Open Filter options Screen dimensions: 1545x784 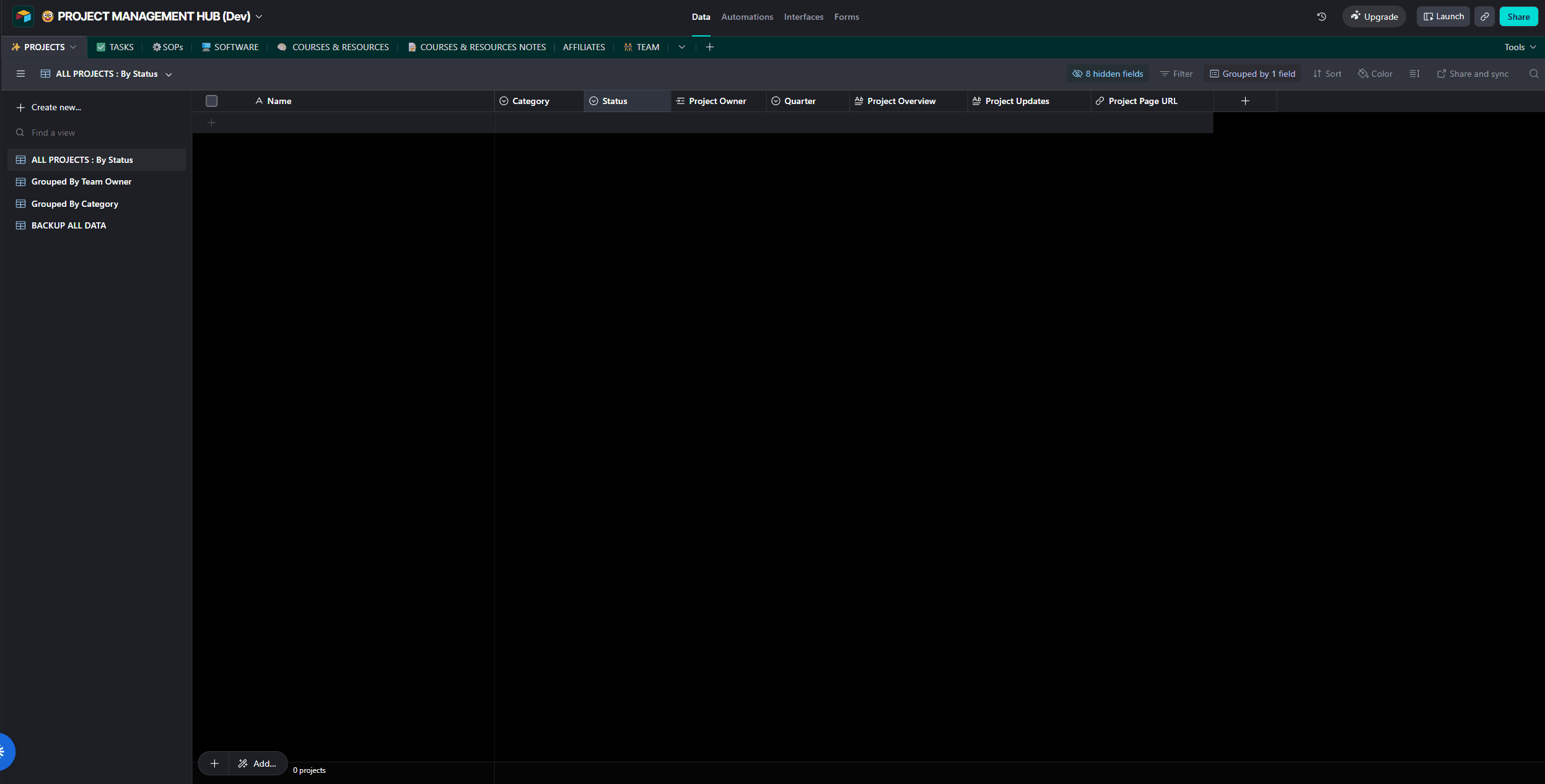tap(1176, 74)
